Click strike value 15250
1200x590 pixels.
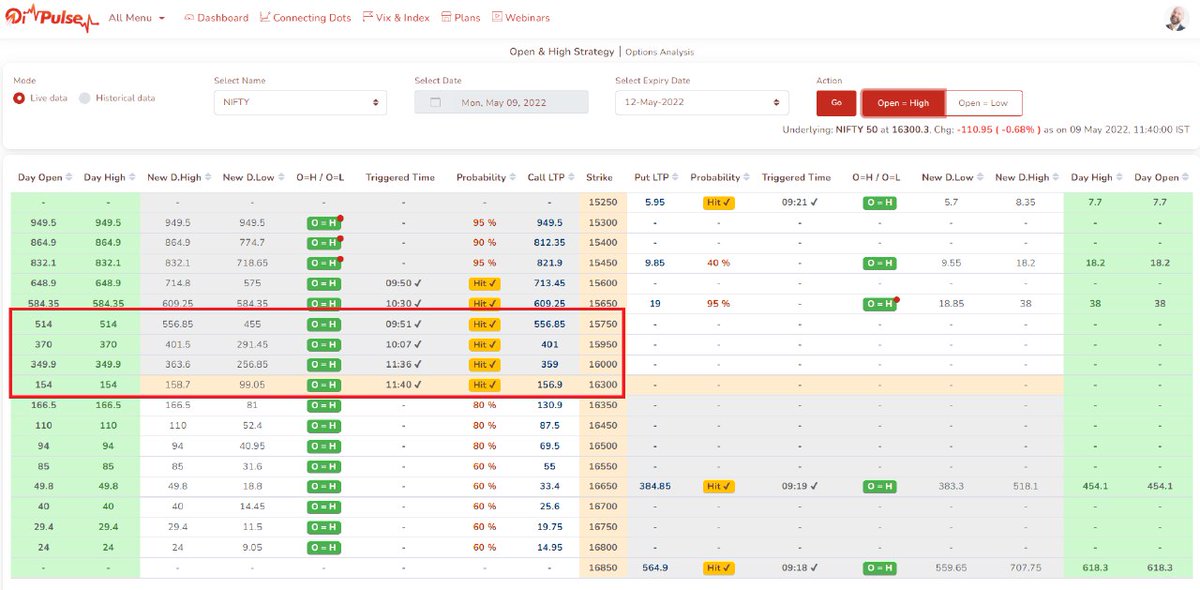point(602,201)
